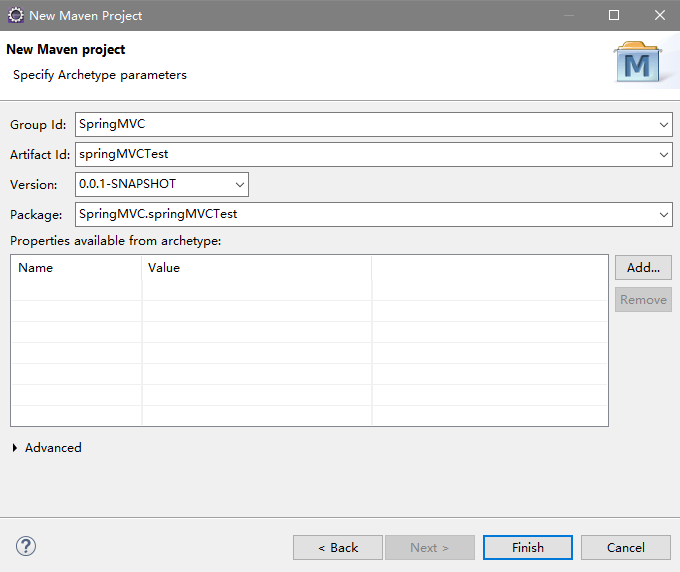The width and height of the screenshot is (680, 572).
Task: Close the New Maven Project dialog
Action: 660,15
